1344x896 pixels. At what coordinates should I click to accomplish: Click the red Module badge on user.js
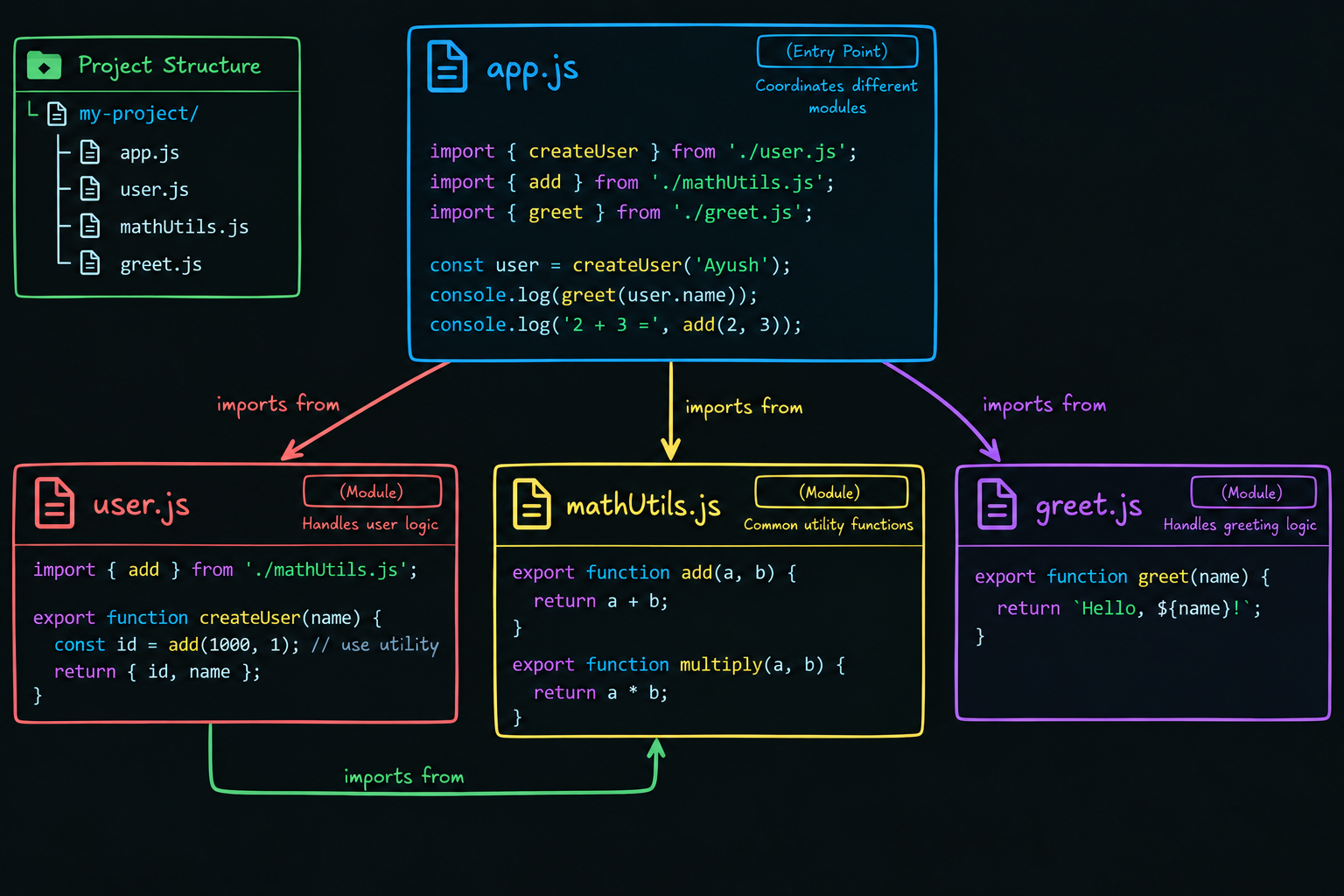[372, 492]
